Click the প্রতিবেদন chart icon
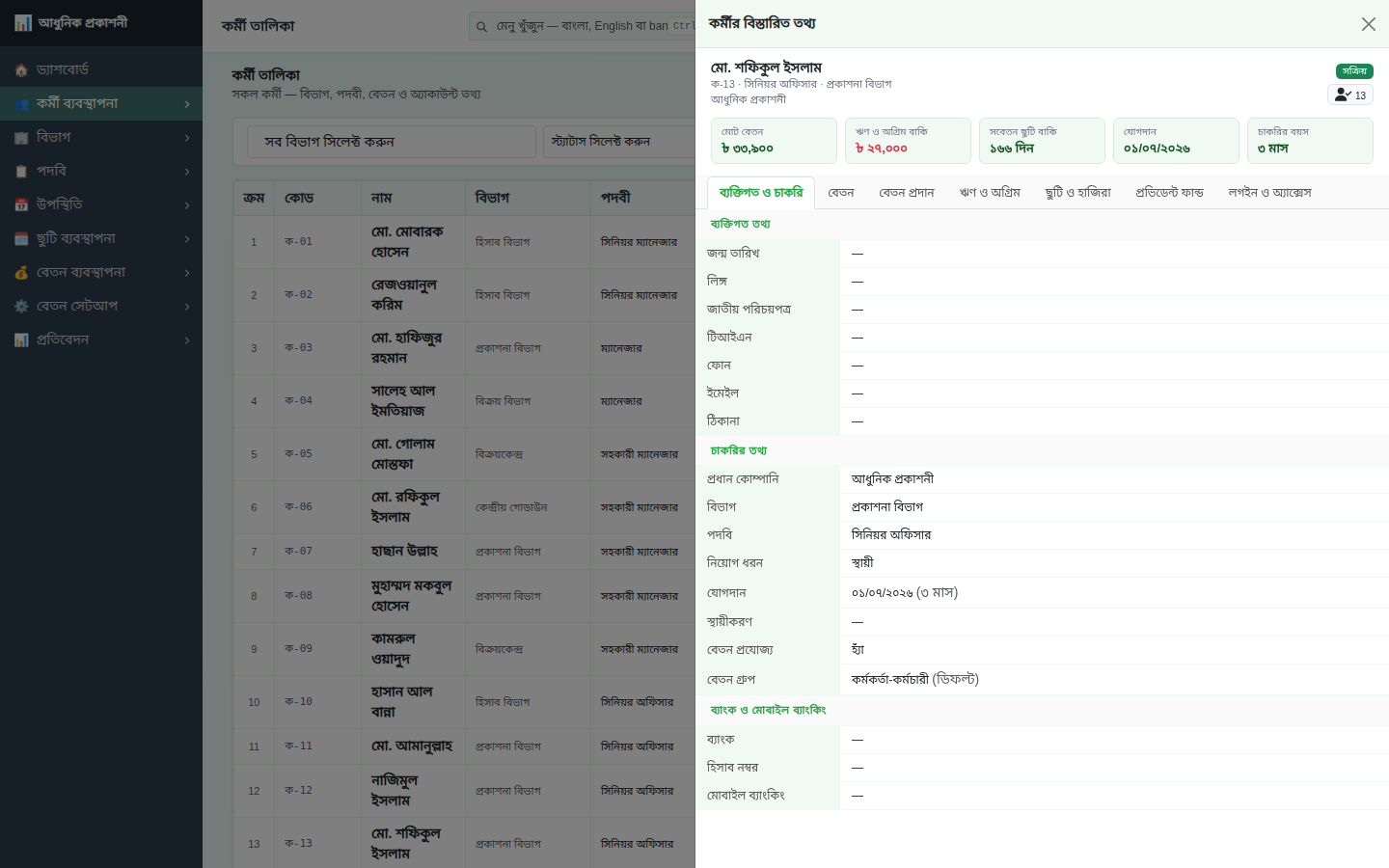Image resolution: width=1389 pixels, height=868 pixels. pos(21,340)
